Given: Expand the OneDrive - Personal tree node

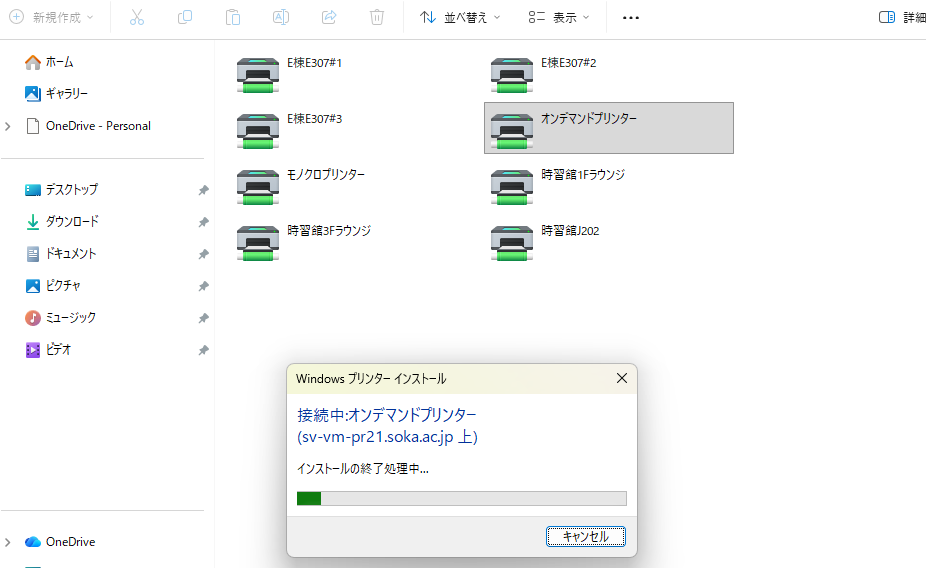Looking at the screenshot, I should (x=9, y=126).
